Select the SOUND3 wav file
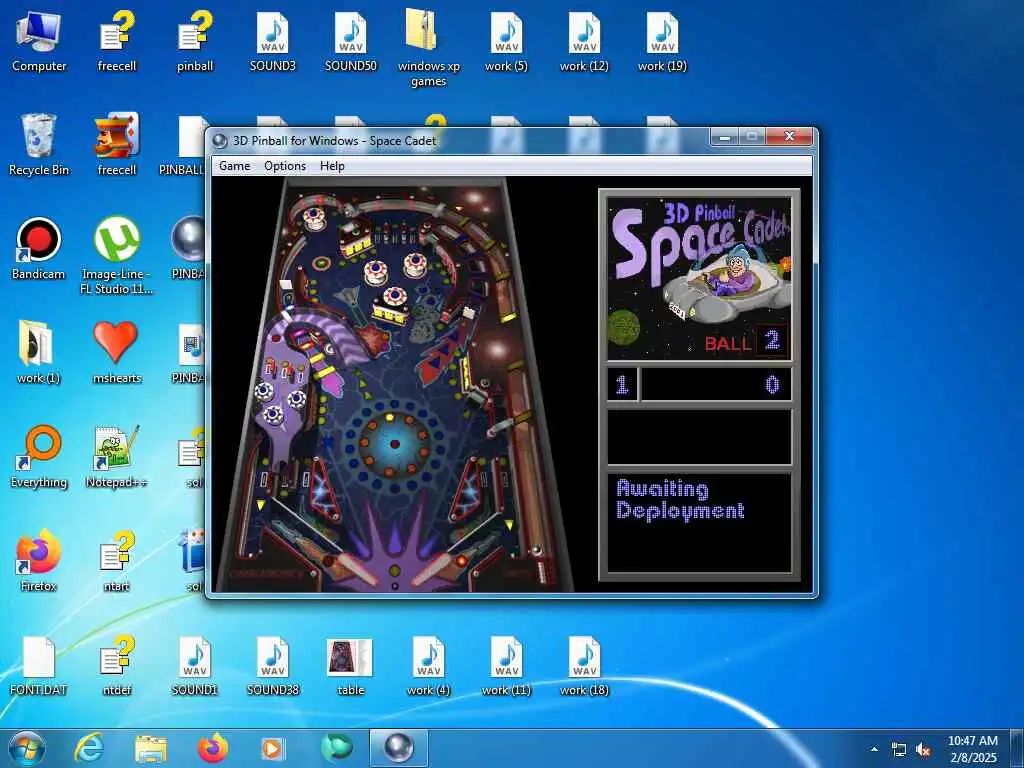This screenshot has width=1024, height=768. tap(272, 42)
